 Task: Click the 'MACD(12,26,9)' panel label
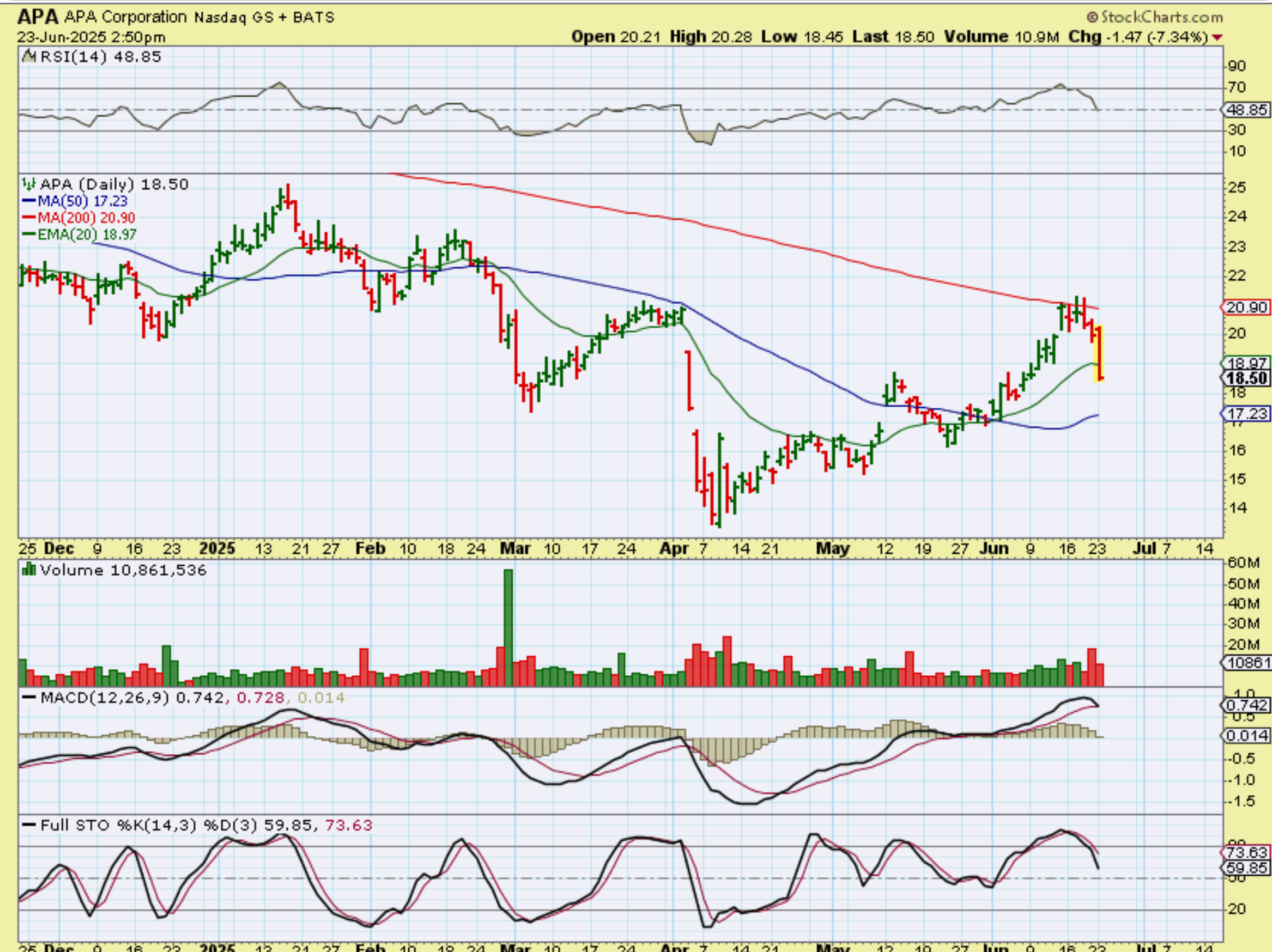(x=105, y=697)
